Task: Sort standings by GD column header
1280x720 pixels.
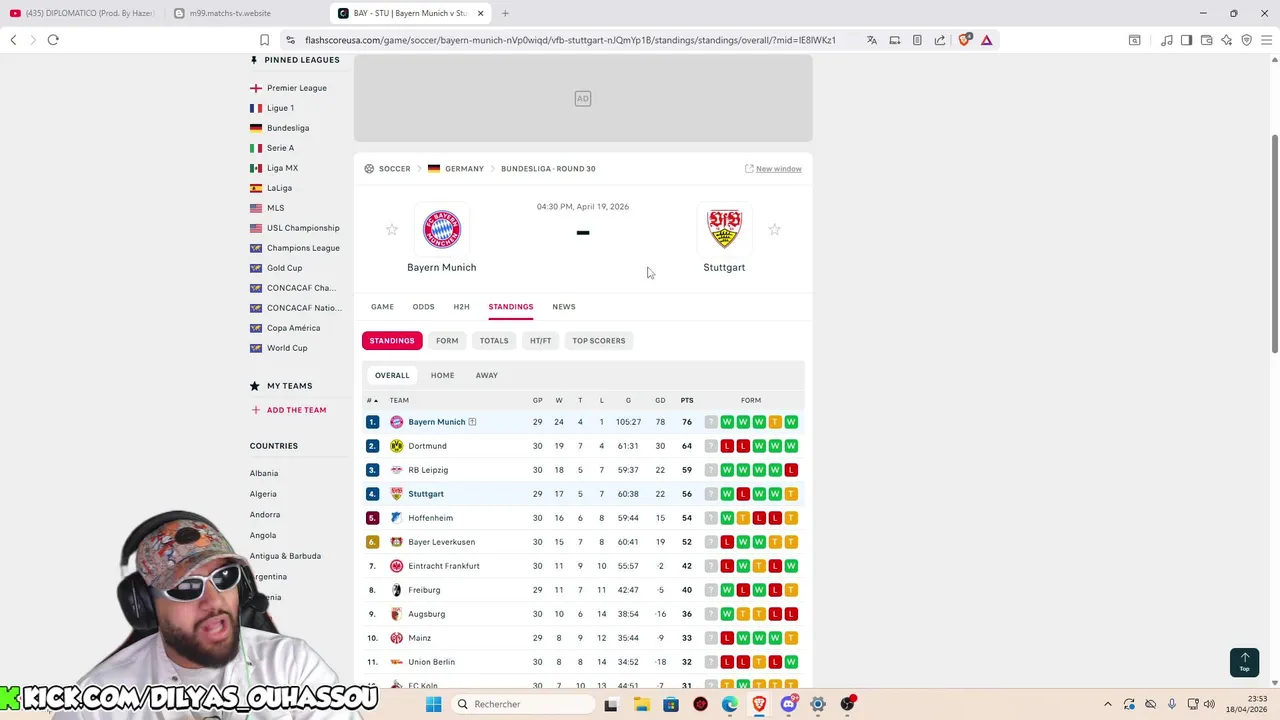Action: [660, 400]
